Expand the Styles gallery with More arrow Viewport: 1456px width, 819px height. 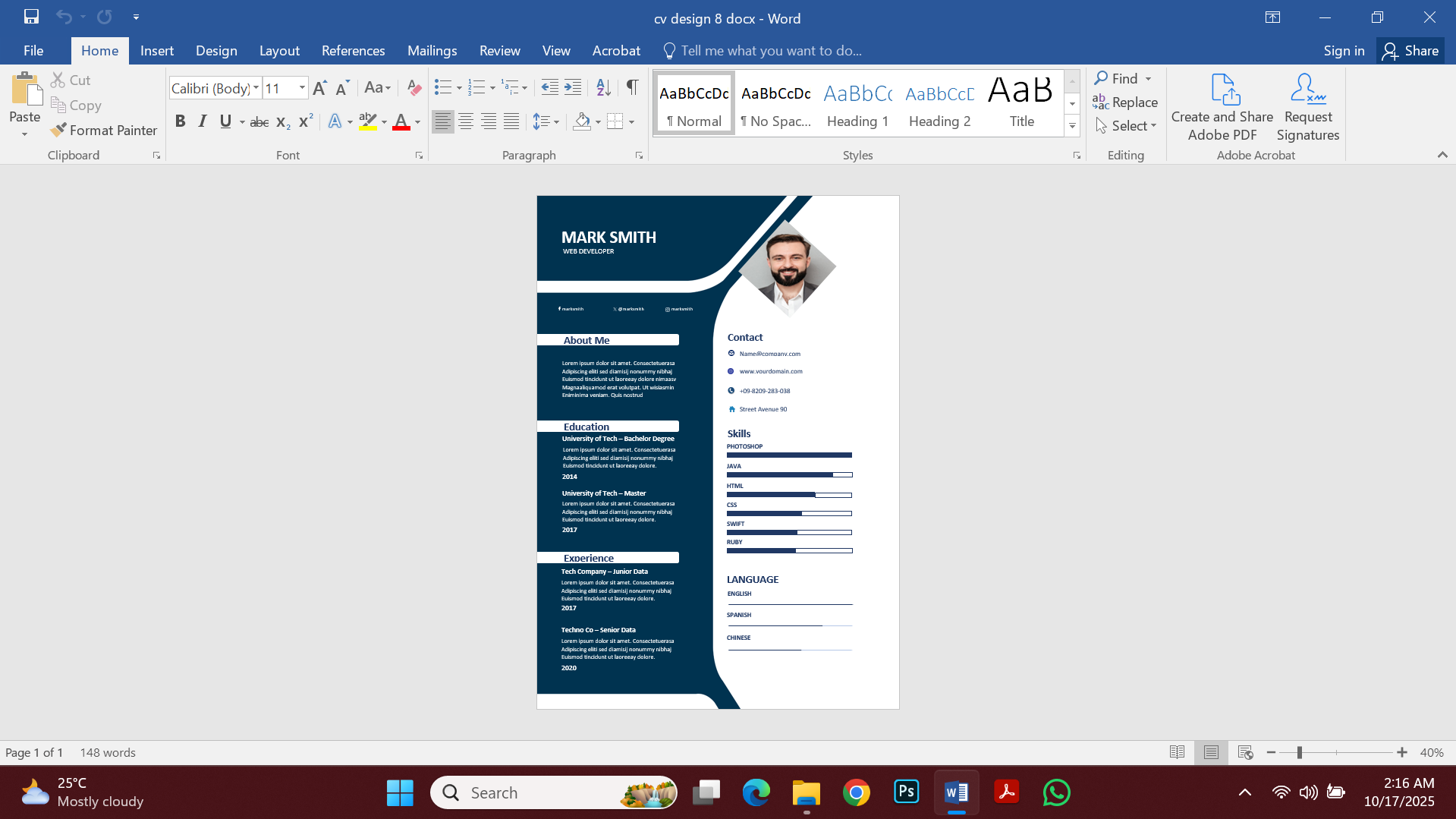click(x=1071, y=126)
